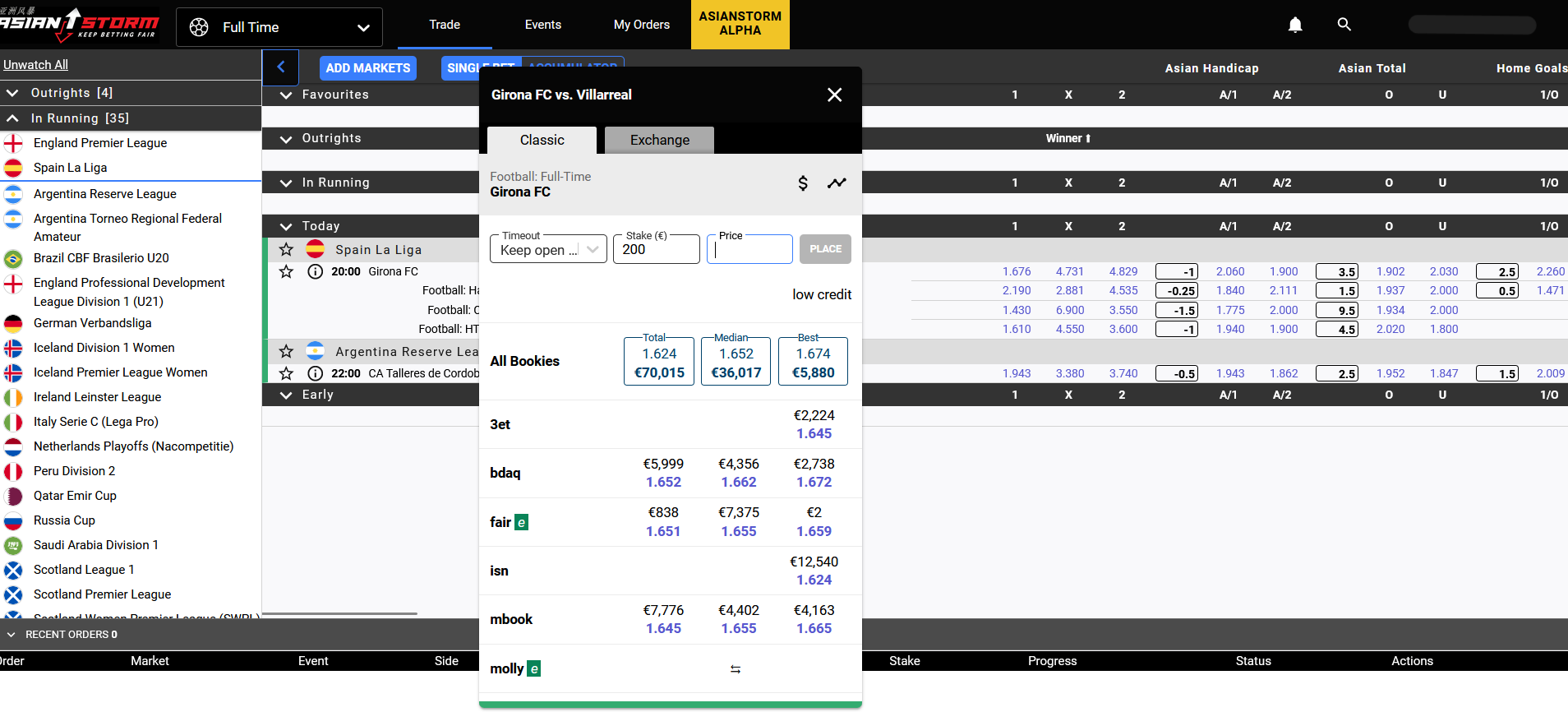Click the green 'e' badge next to molly
This screenshot has height=712, width=1568.
(533, 668)
